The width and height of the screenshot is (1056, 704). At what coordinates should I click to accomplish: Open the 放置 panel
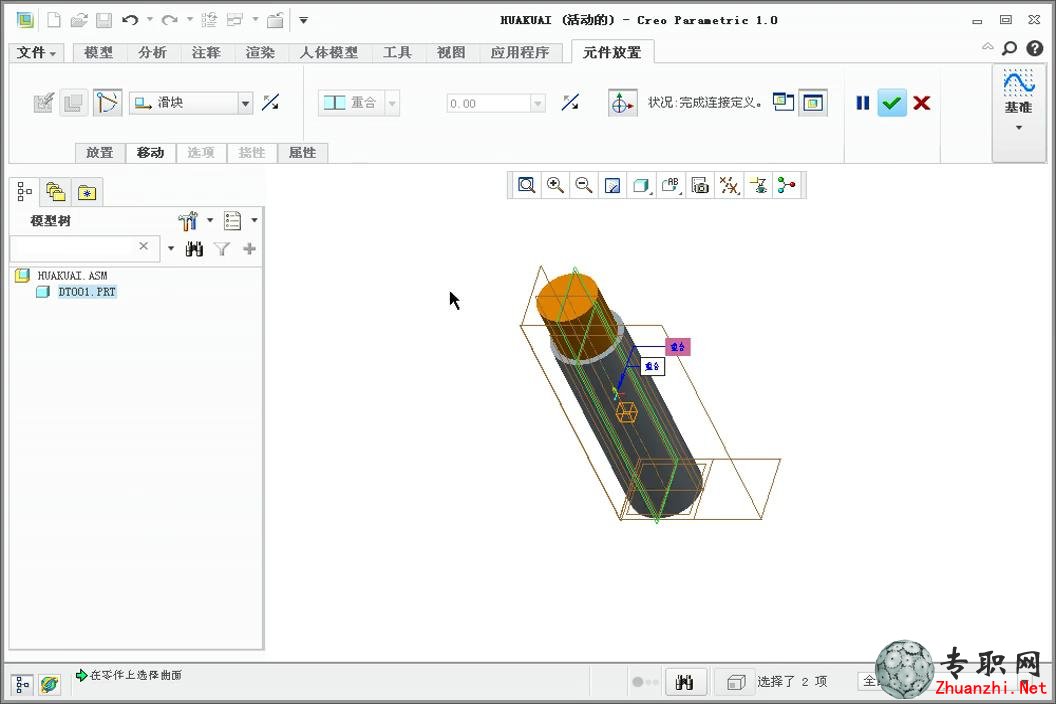coord(100,153)
